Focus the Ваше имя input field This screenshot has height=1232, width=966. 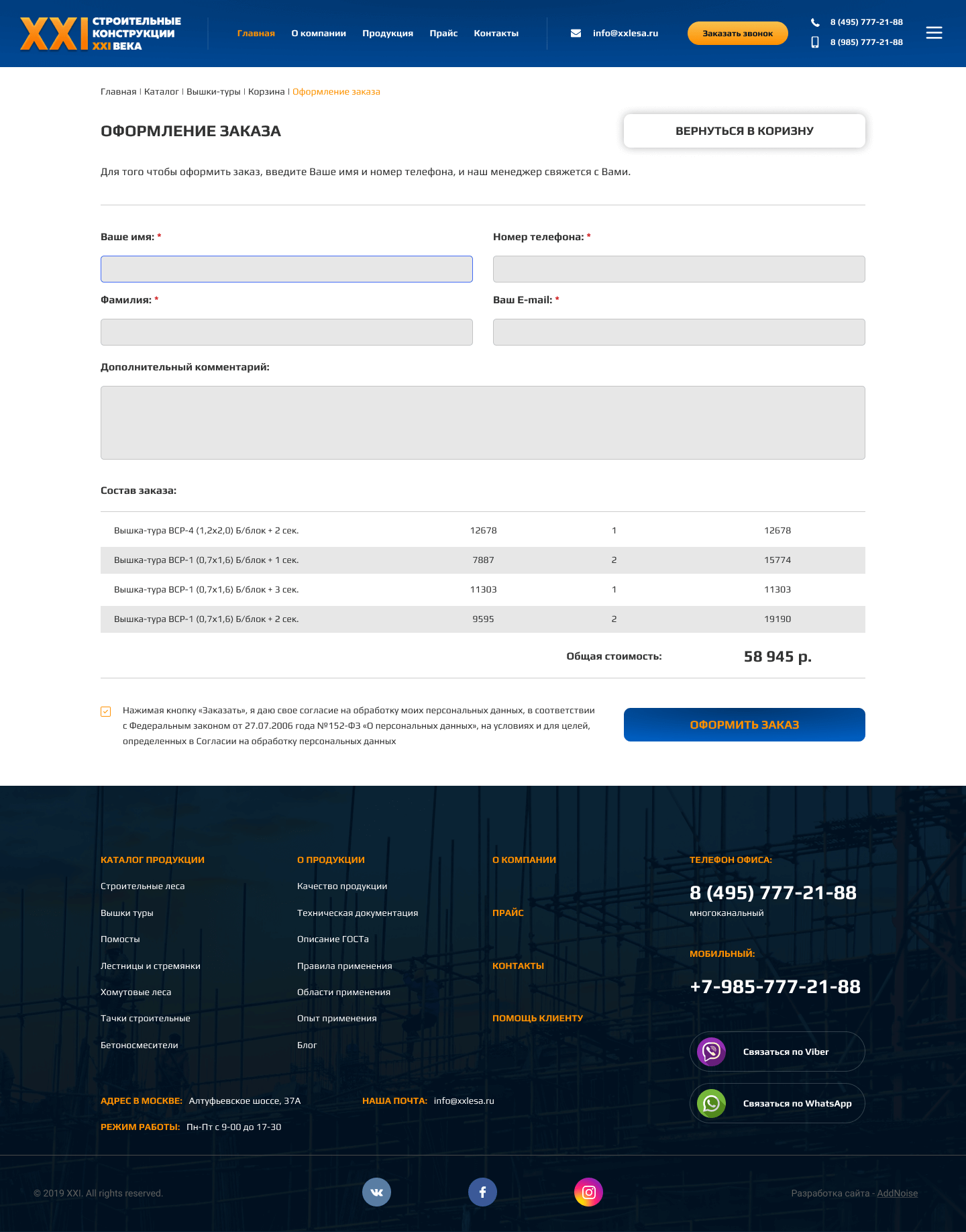(286, 269)
